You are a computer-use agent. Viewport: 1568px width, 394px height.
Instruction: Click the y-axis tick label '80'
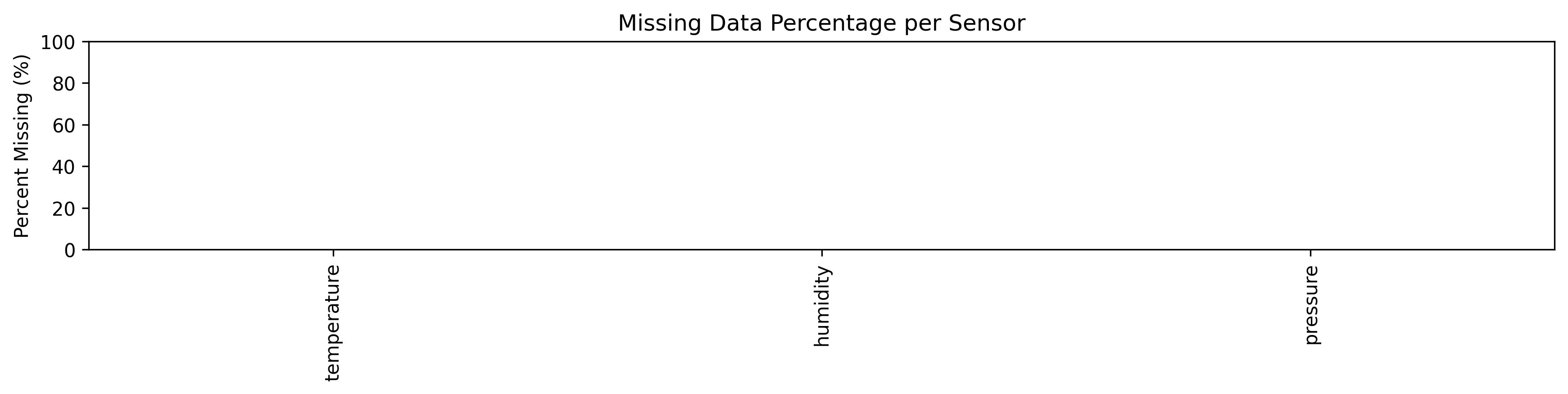tap(63, 84)
